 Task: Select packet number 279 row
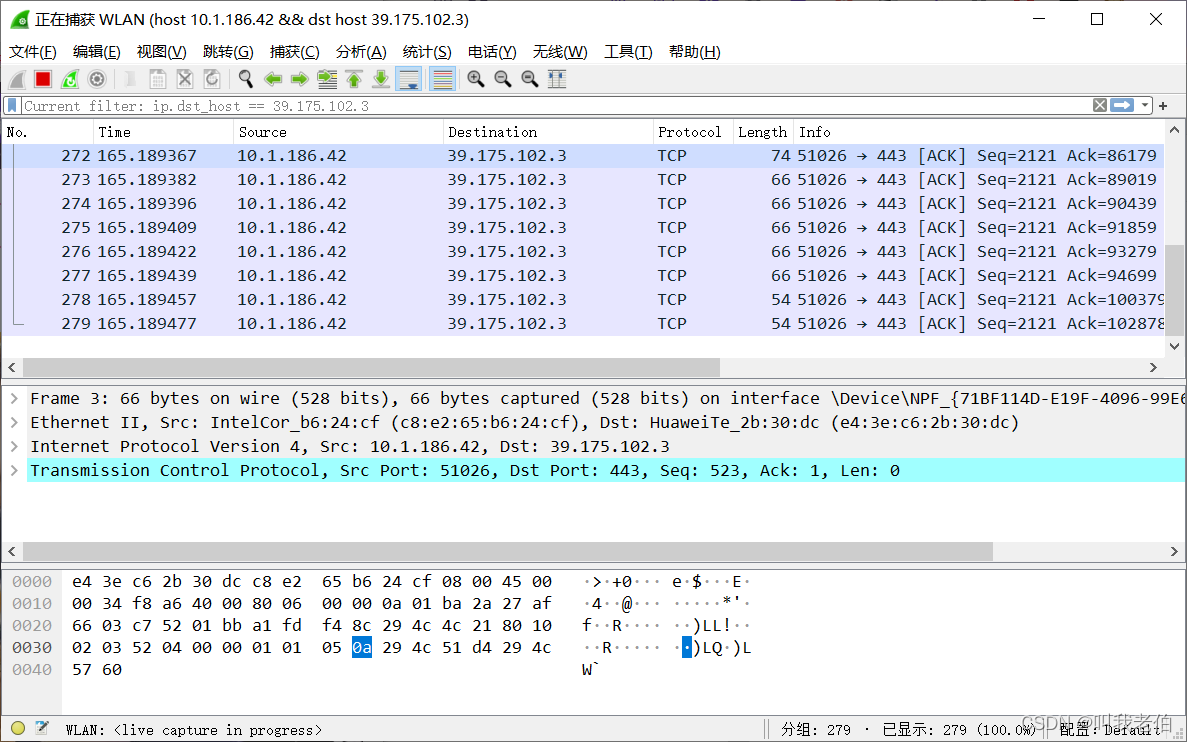584,323
